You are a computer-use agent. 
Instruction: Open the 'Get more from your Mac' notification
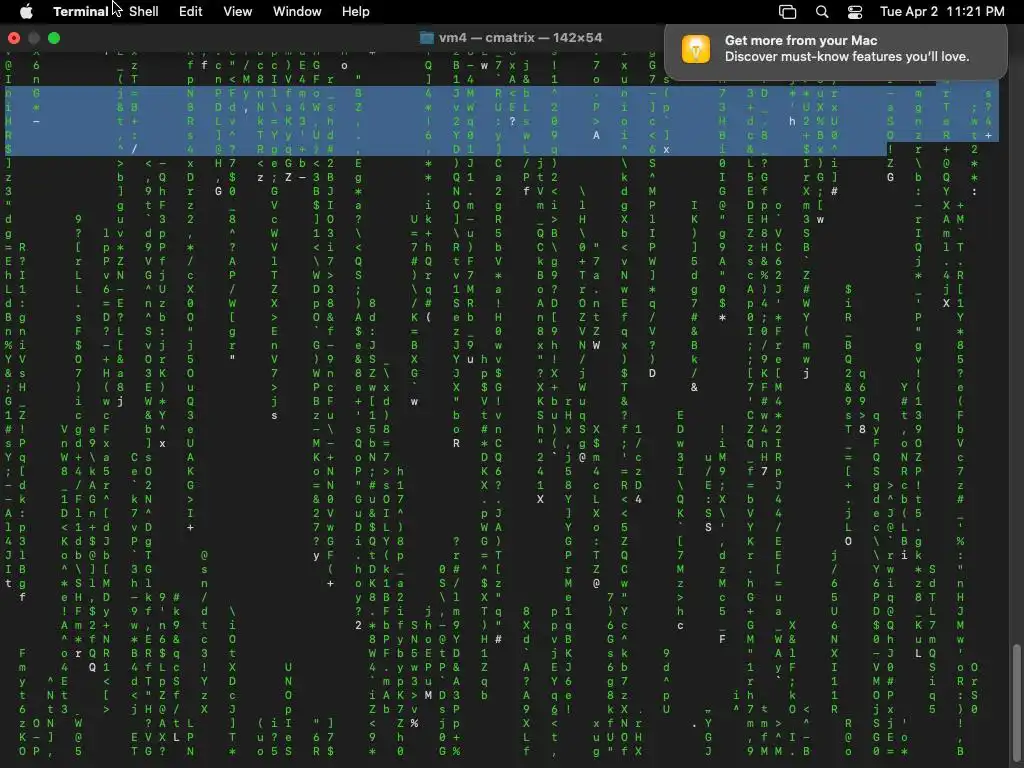[835, 52]
